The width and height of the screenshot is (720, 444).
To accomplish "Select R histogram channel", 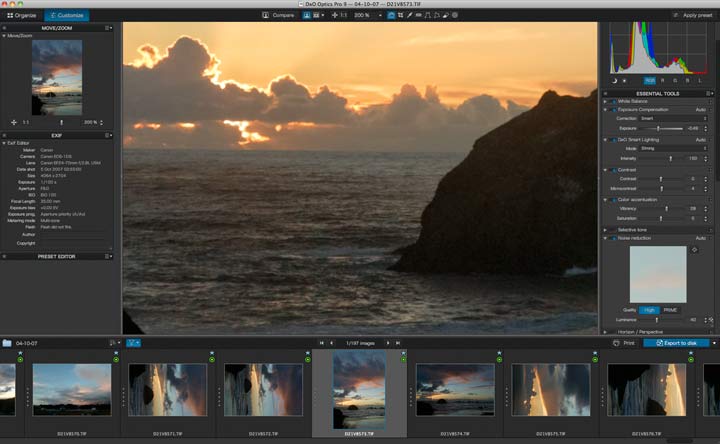I will coord(662,80).
